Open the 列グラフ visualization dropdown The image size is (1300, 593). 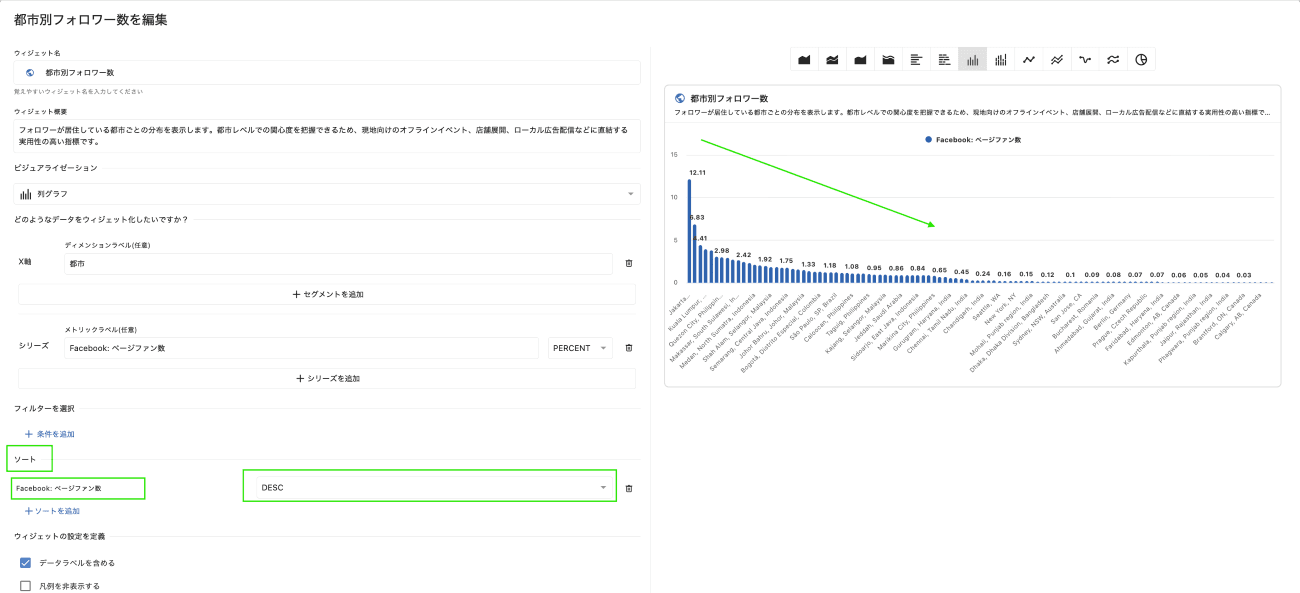point(327,194)
